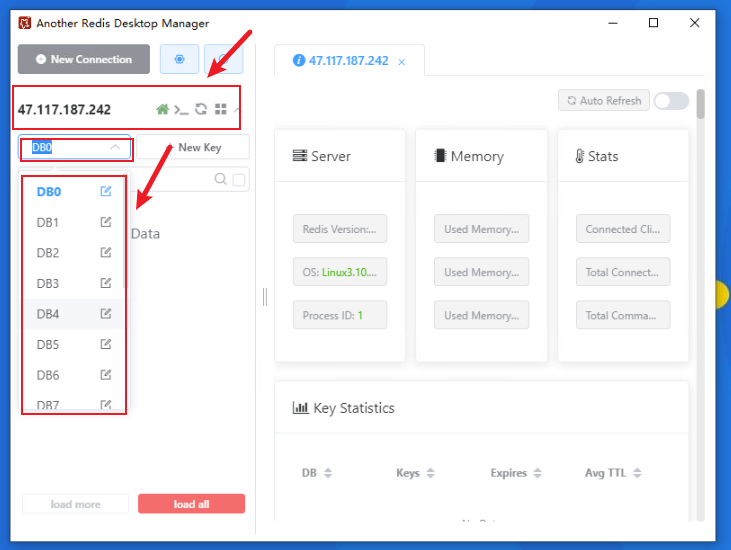The image size is (731, 550).
Task: Click the Total Connect... stats tag
Action: pyautogui.click(x=623, y=272)
